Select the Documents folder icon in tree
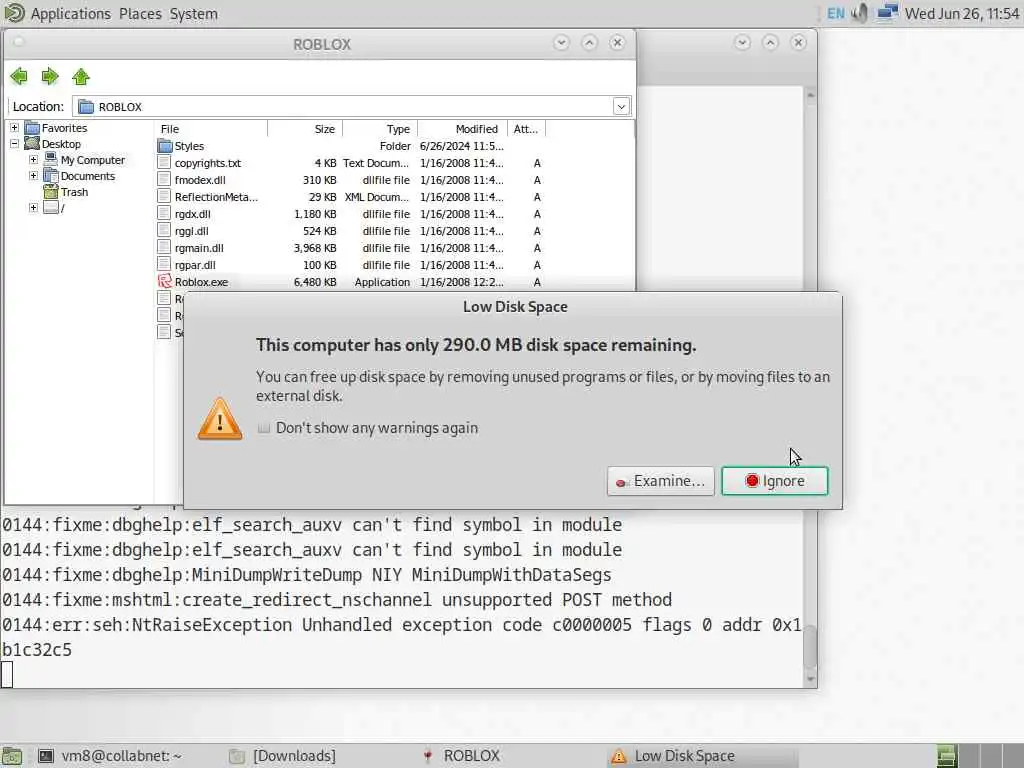Viewport: 1024px width, 768px height. (51, 176)
